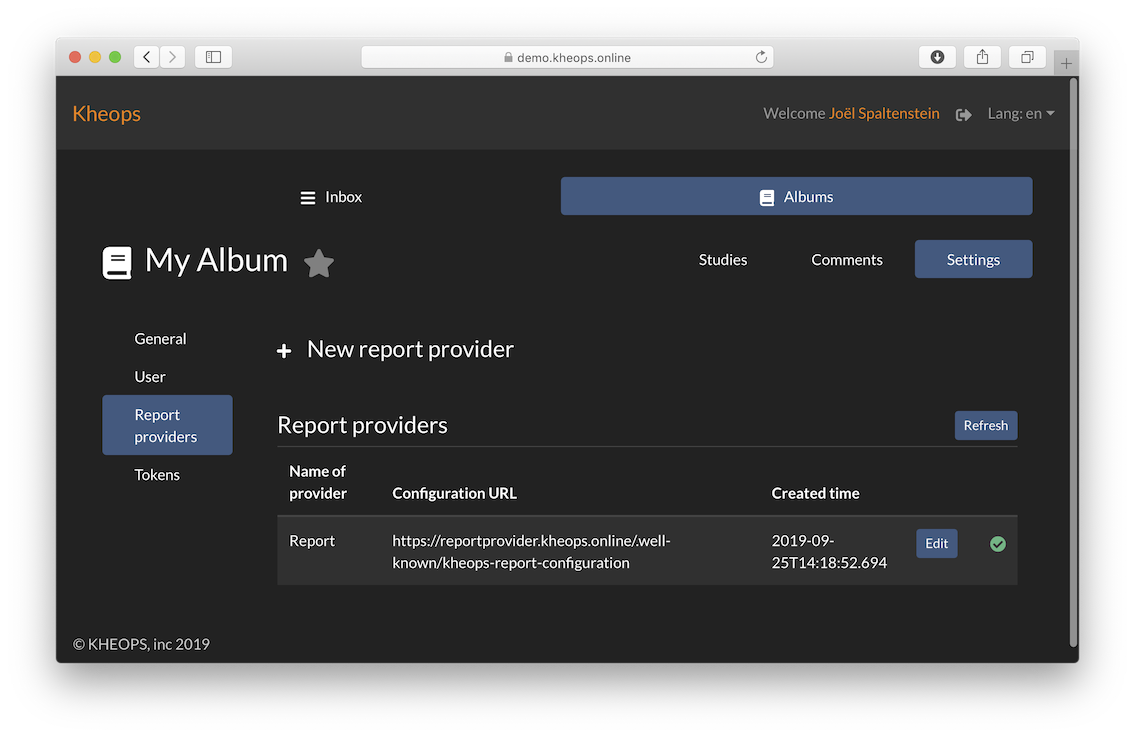
Task: Open the Lang: en dropdown
Action: pyautogui.click(x=1021, y=114)
